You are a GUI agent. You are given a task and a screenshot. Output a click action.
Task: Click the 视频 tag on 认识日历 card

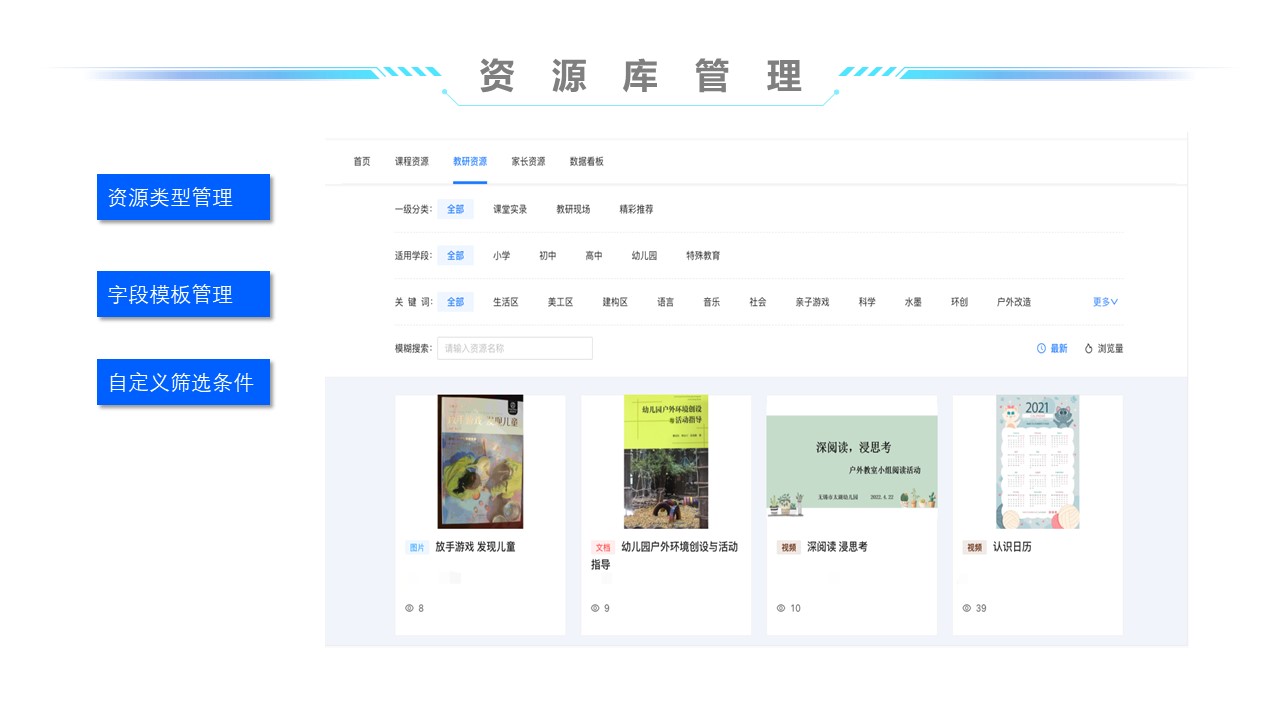coord(974,547)
